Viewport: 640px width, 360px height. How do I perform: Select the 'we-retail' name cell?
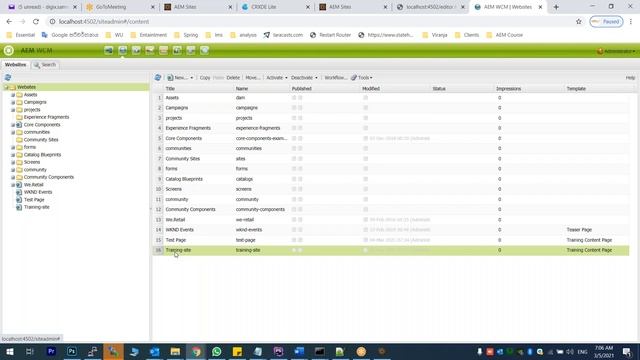coord(244,220)
